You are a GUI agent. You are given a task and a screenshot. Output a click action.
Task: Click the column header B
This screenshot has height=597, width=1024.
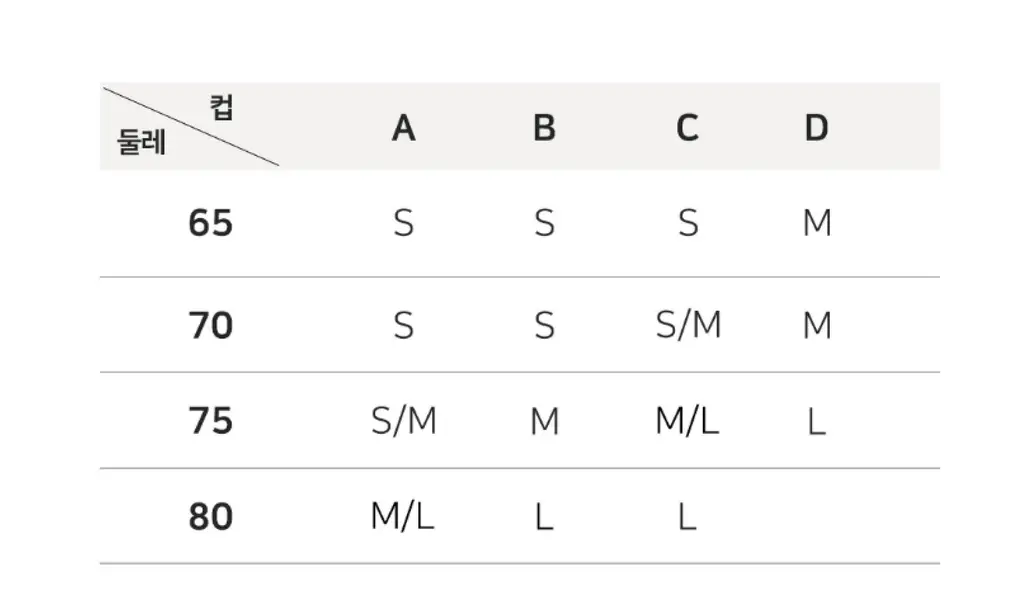545,128
